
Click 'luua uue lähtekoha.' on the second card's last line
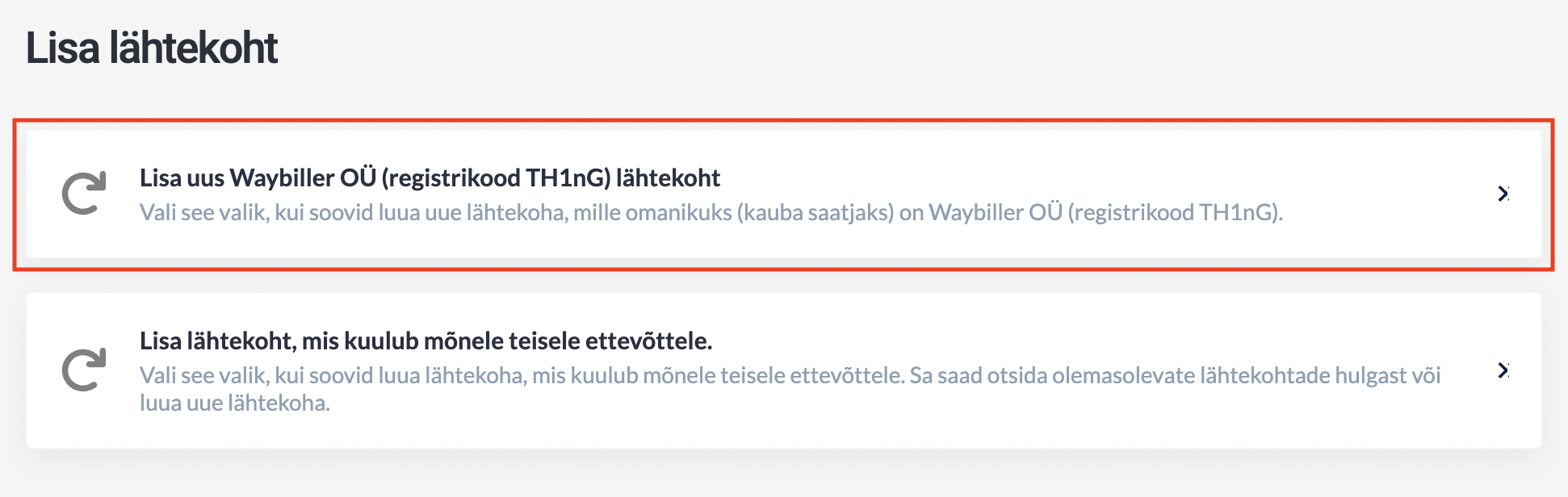[x=235, y=403]
